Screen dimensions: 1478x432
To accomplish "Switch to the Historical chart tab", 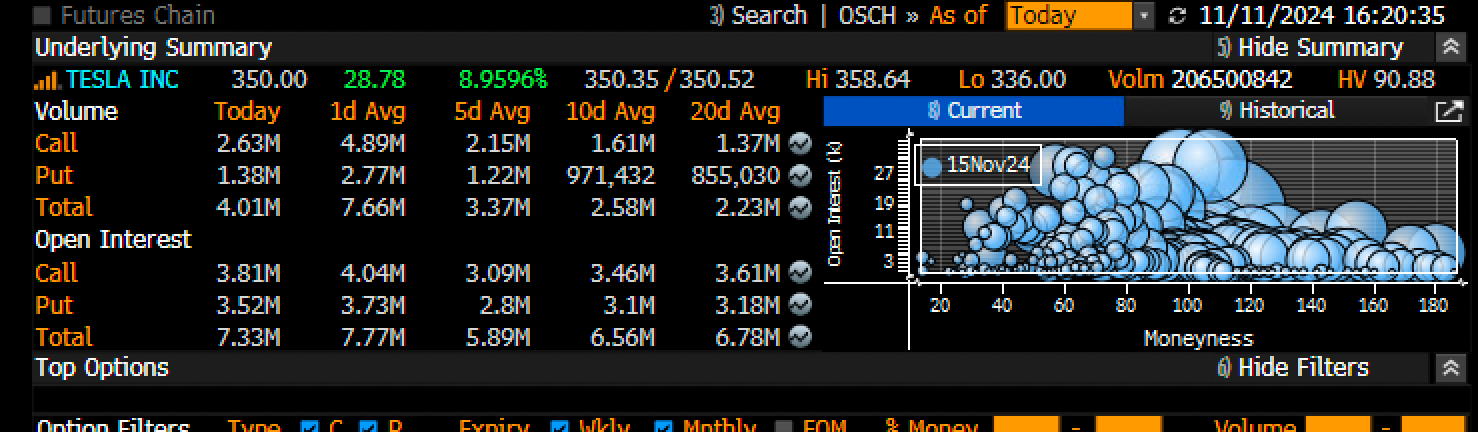I will point(1277,111).
